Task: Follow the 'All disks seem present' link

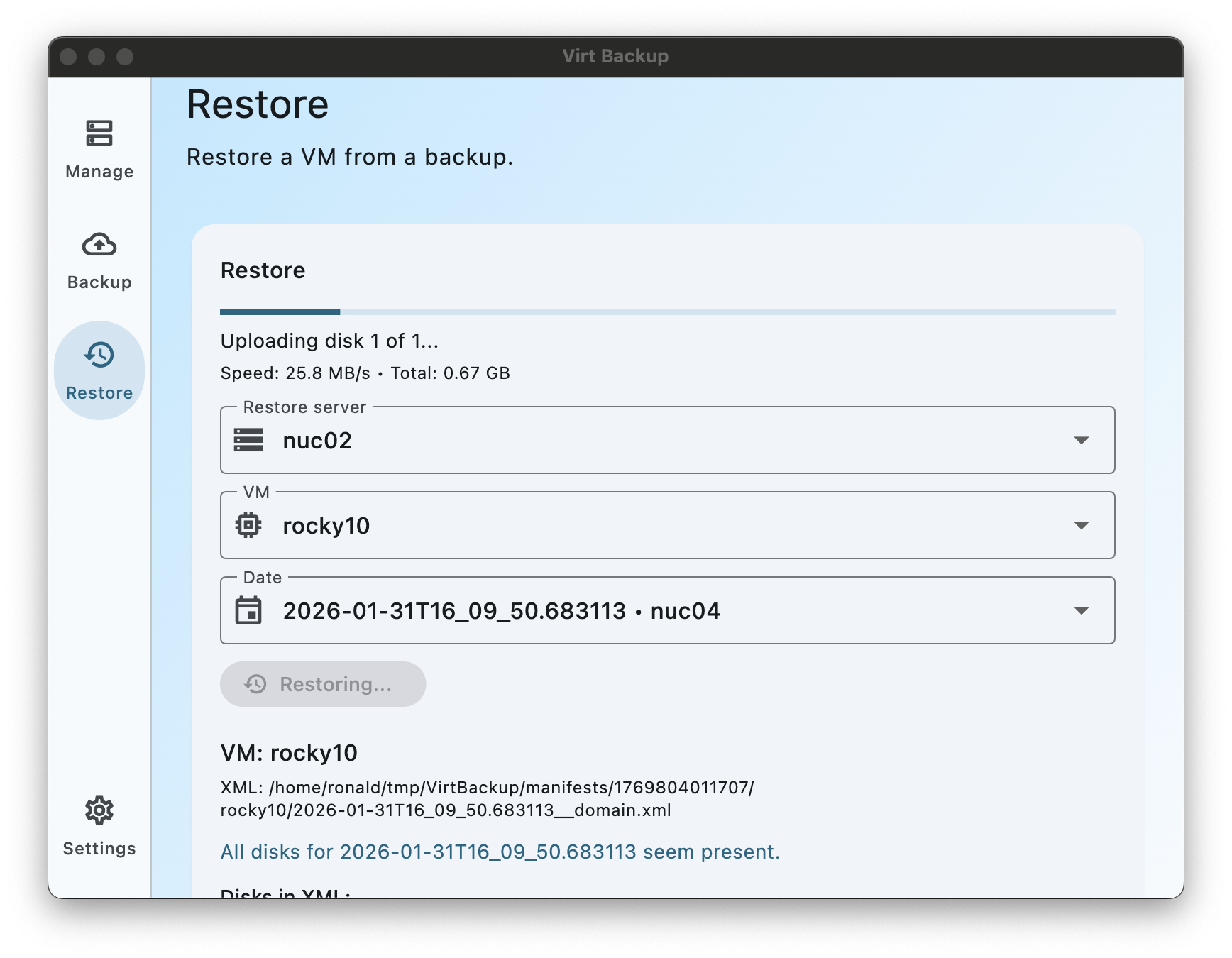Action: pos(500,851)
